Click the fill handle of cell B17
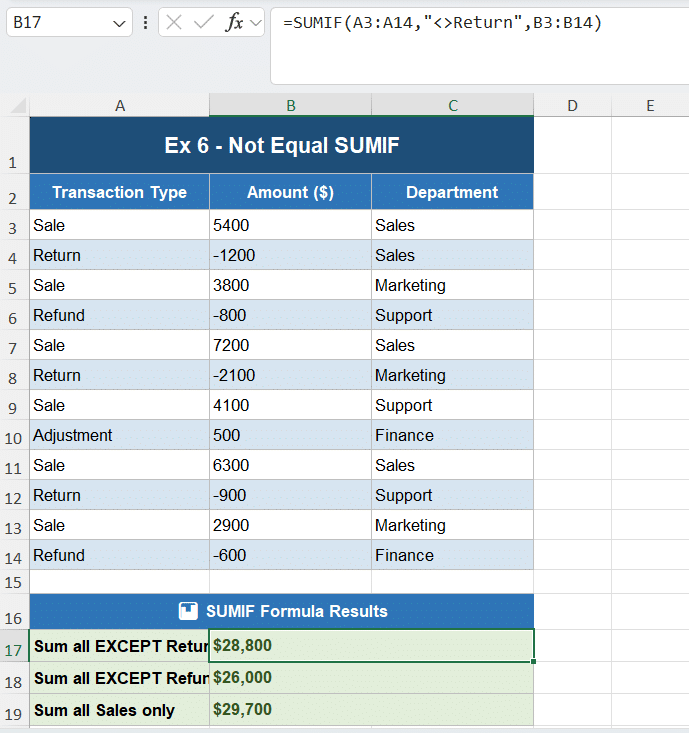Viewport: 689px width, 733px height. click(533, 661)
